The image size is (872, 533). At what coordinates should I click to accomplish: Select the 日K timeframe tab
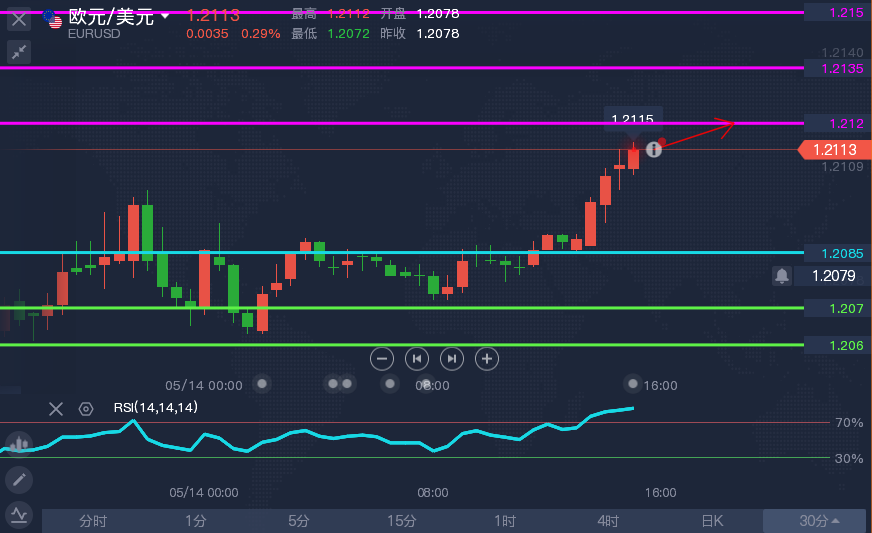click(712, 521)
